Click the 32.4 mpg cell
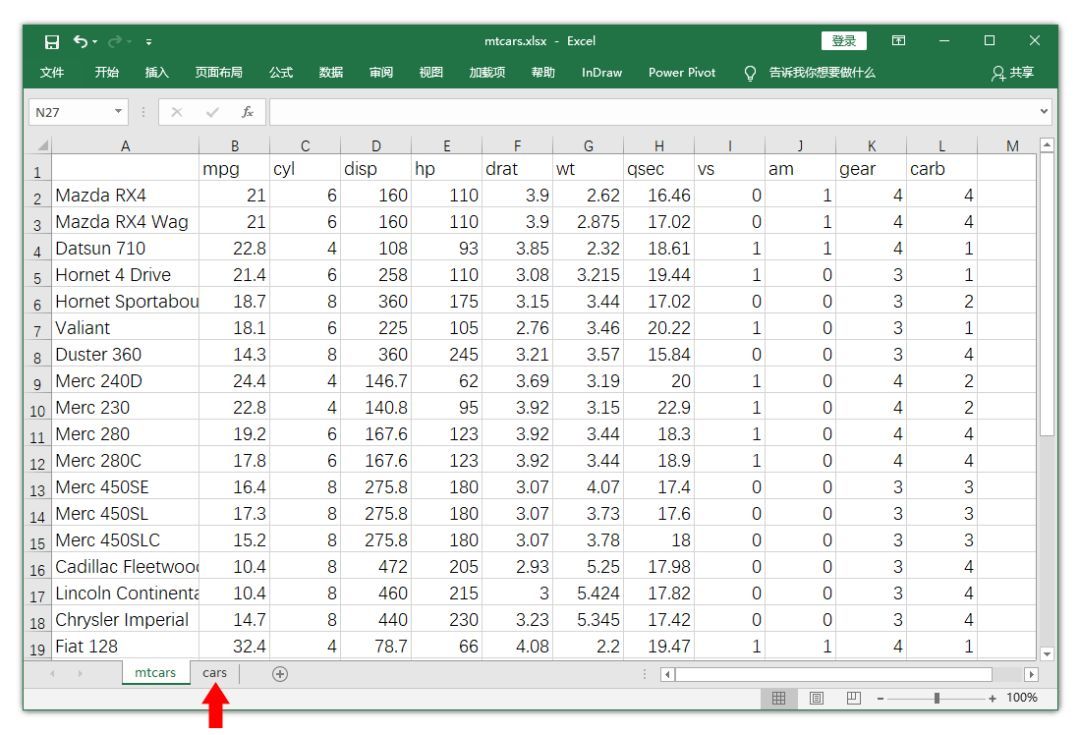The image size is (1080, 735). coord(234,646)
